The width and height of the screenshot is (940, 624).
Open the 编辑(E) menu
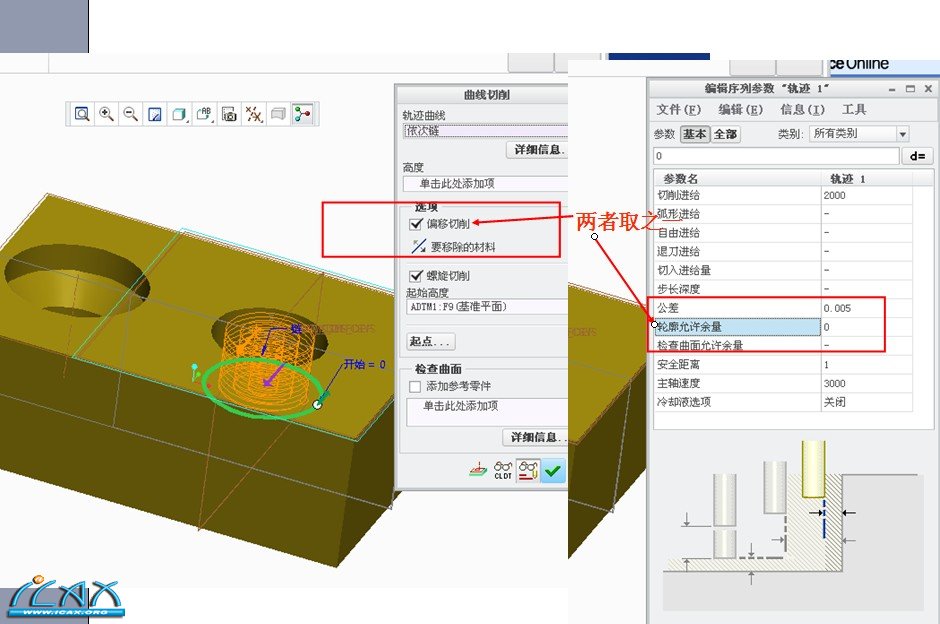coord(740,110)
